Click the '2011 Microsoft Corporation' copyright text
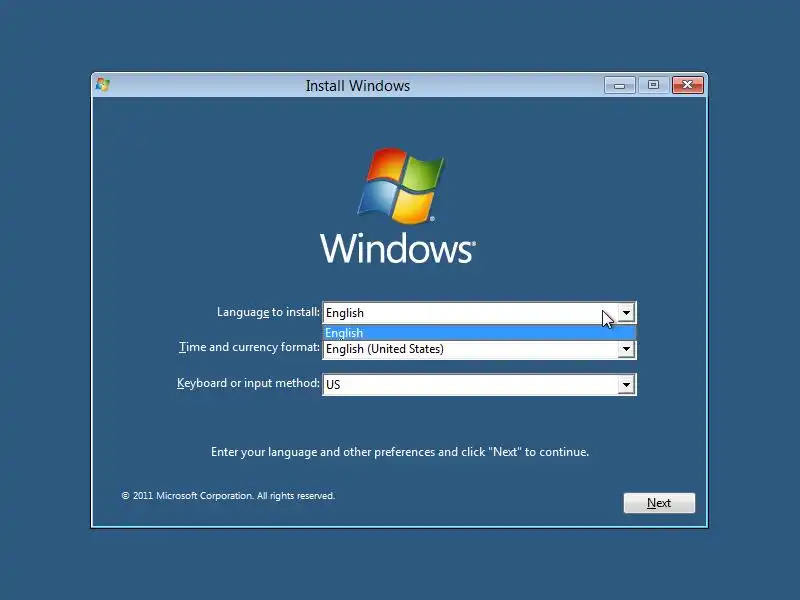Image resolution: width=800 pixels, height=600 pixels. click(228, 495)
